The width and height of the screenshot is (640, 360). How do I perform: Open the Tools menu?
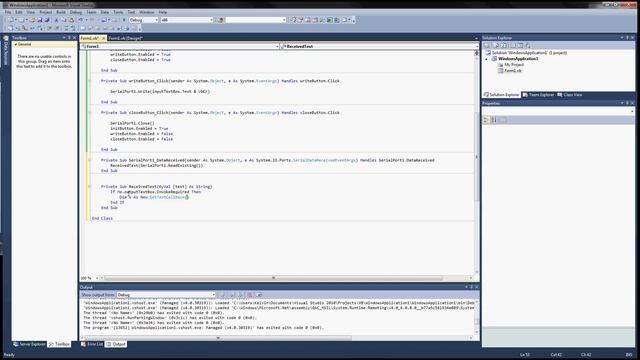coord(118,12)
